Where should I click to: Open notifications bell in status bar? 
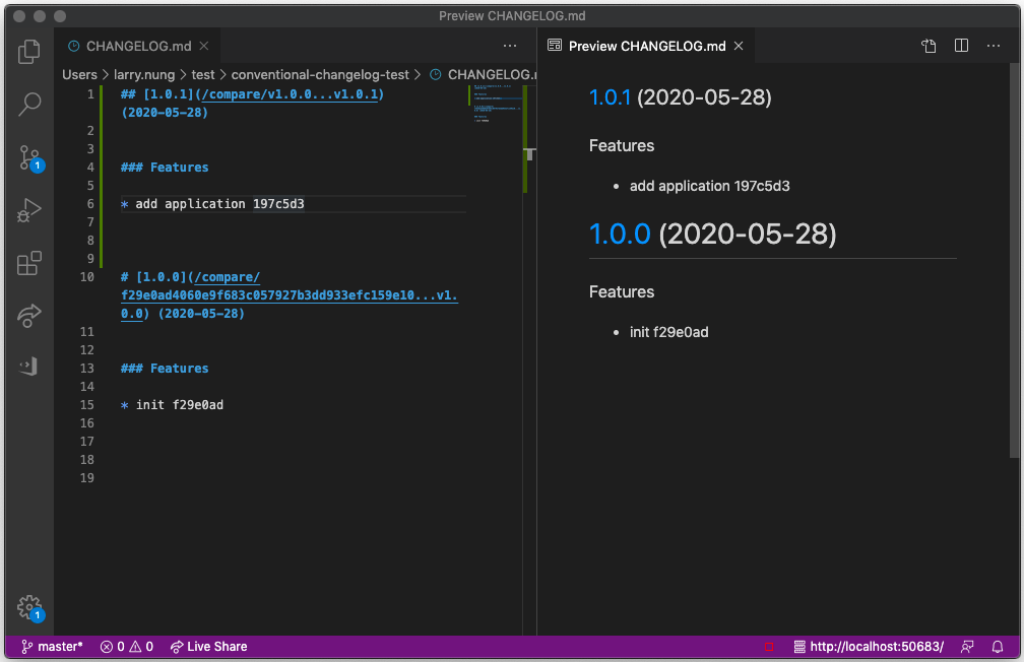(x=997, y=647)
